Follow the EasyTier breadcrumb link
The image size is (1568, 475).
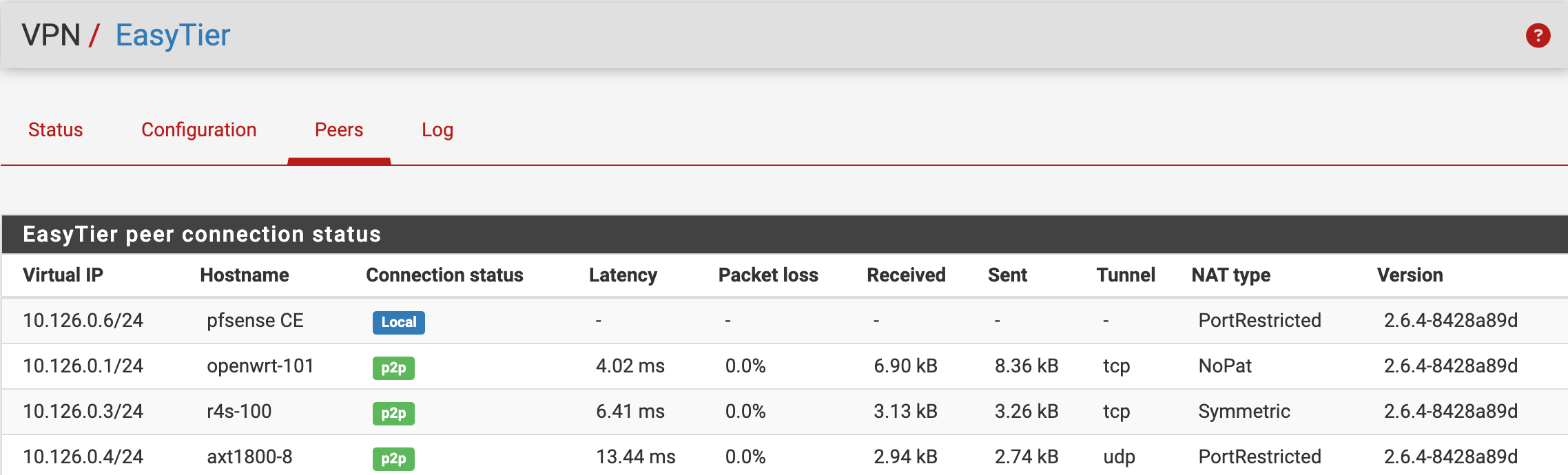(172, 35)
